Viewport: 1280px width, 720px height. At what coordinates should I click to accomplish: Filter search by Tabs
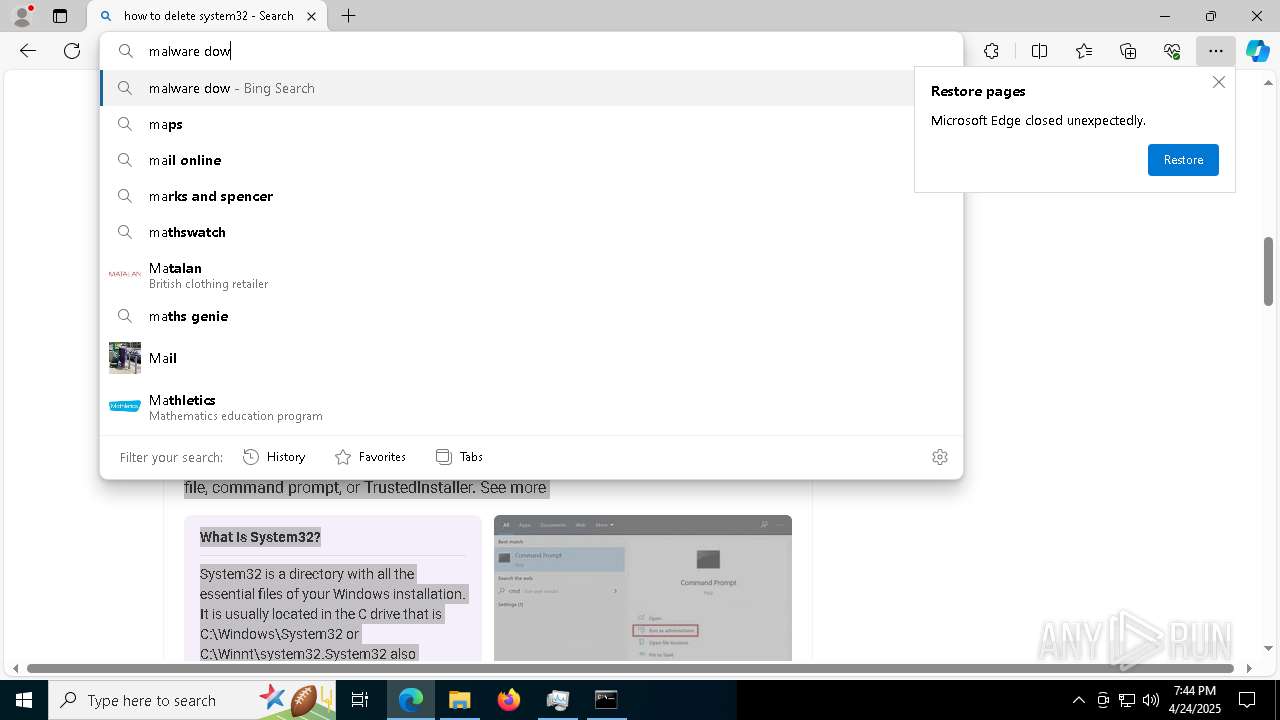point(459,457)
